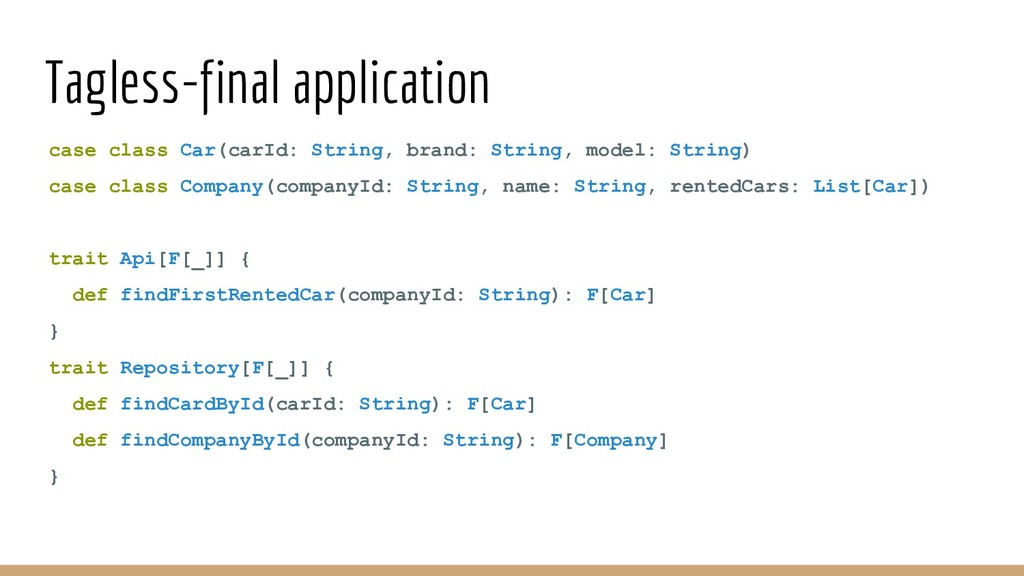1024x576 pixels.
Task: Click the 'findCompanyById' method name
Action: (x=210, y=441)
